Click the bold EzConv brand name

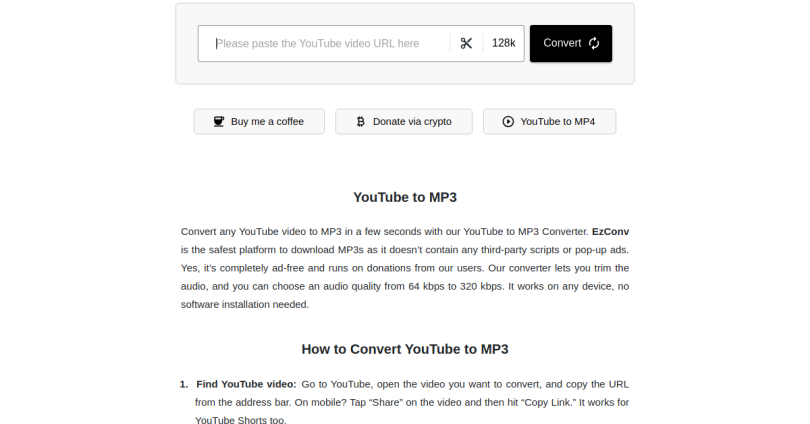610,231
